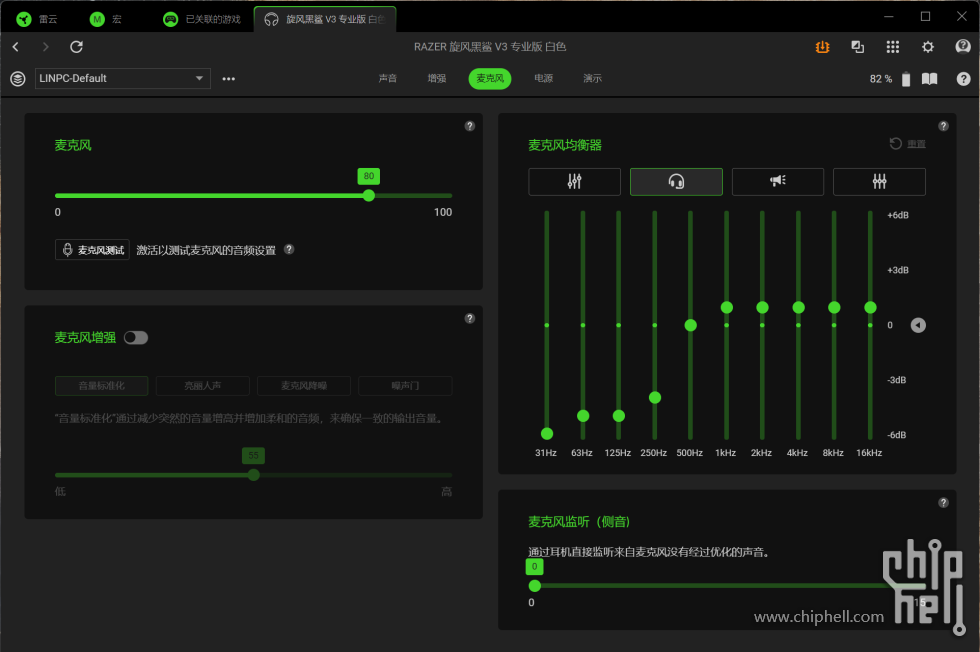The image size is (980, 652).
Task: Select the 噪声门 noise gate option
Action: point(405,386)
